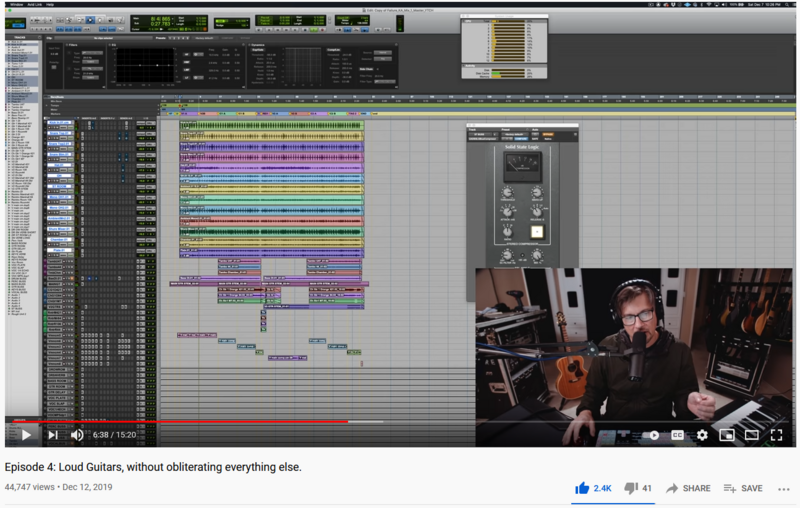Select the Pro Tools Trim tool
Screen dimensions: 800x508
point(80,20)
